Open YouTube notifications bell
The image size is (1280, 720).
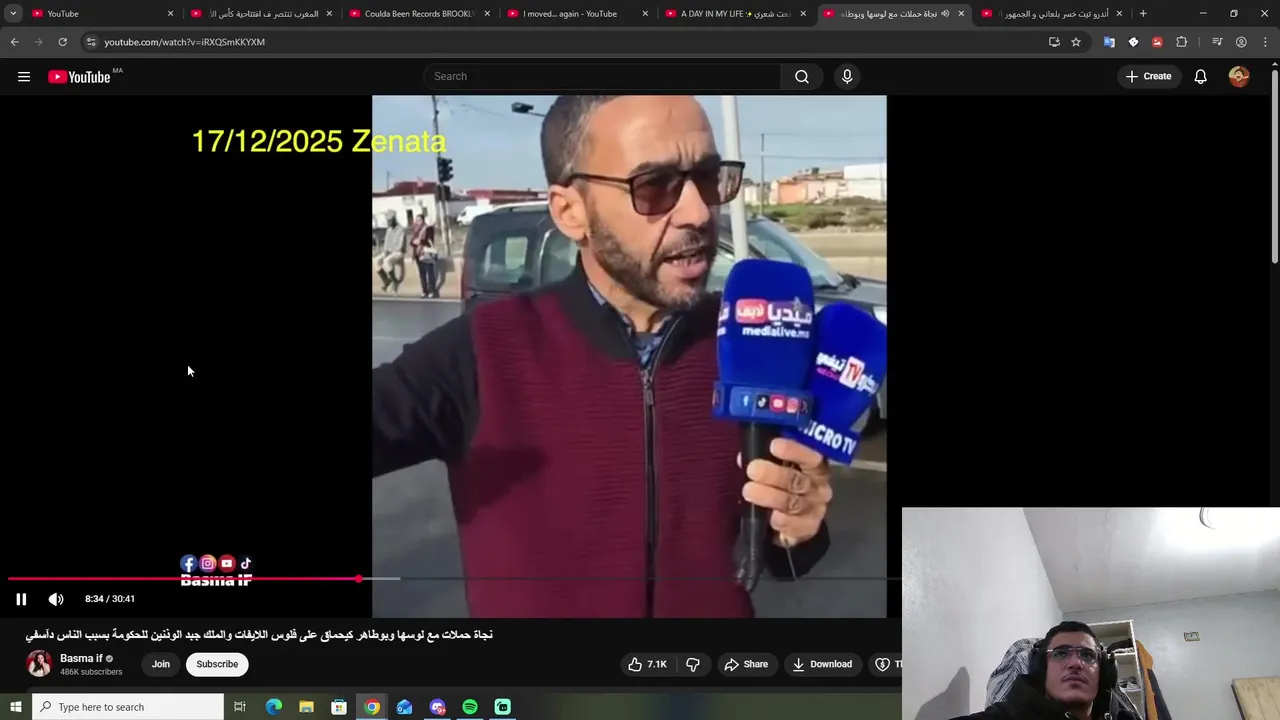tap(1200, 77)
